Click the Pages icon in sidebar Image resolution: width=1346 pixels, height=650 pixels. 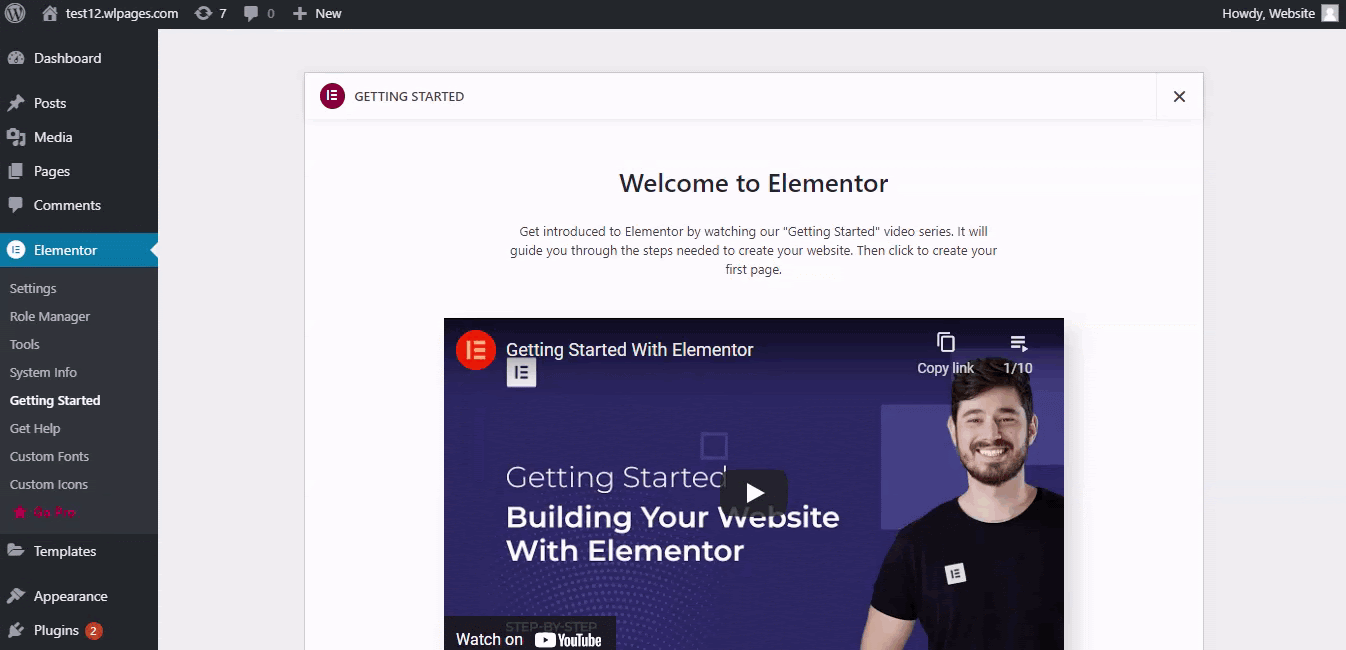click(16, 171)
